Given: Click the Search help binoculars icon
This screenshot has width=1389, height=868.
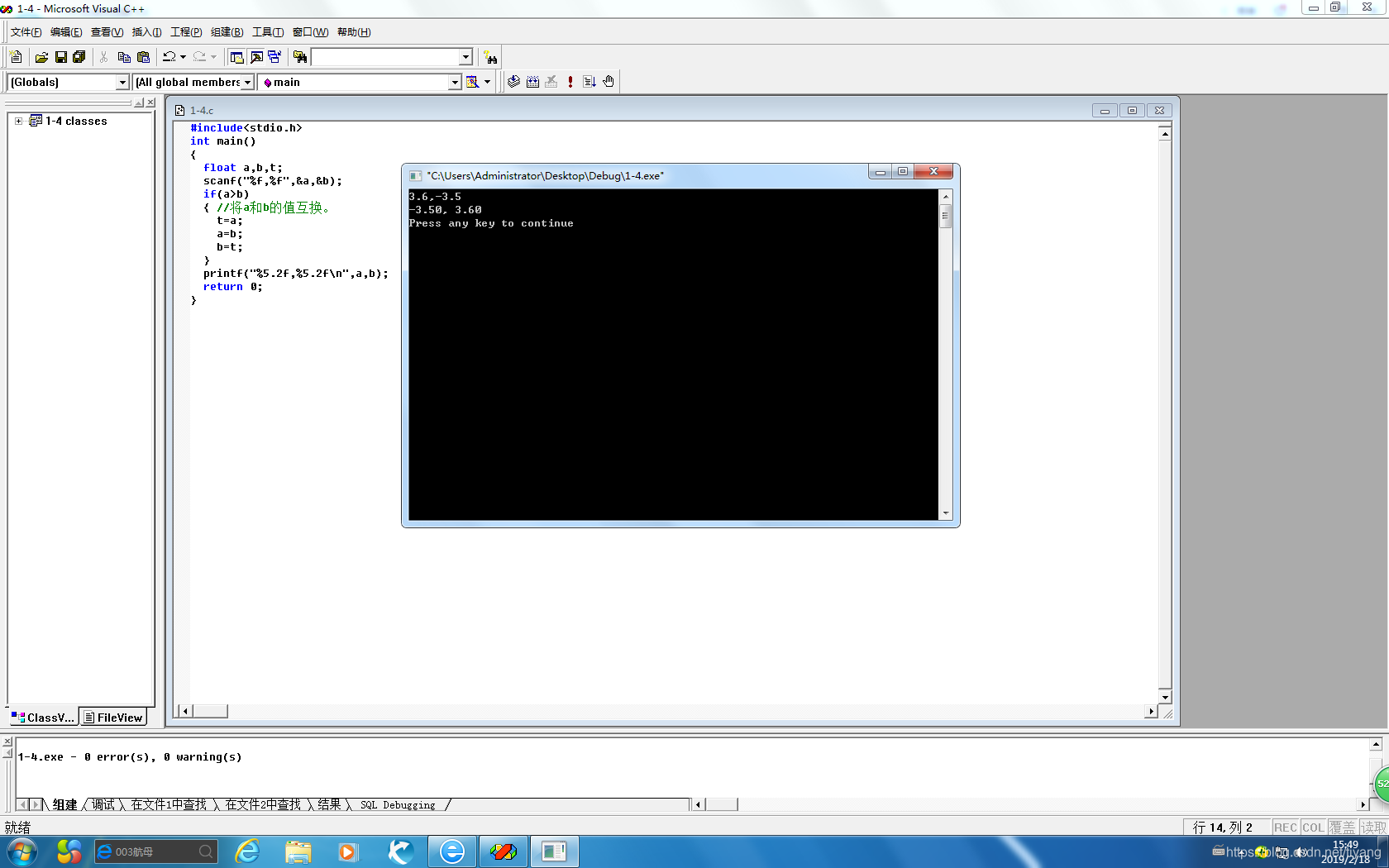Looking at the screenshot, I should click(491, 57).
